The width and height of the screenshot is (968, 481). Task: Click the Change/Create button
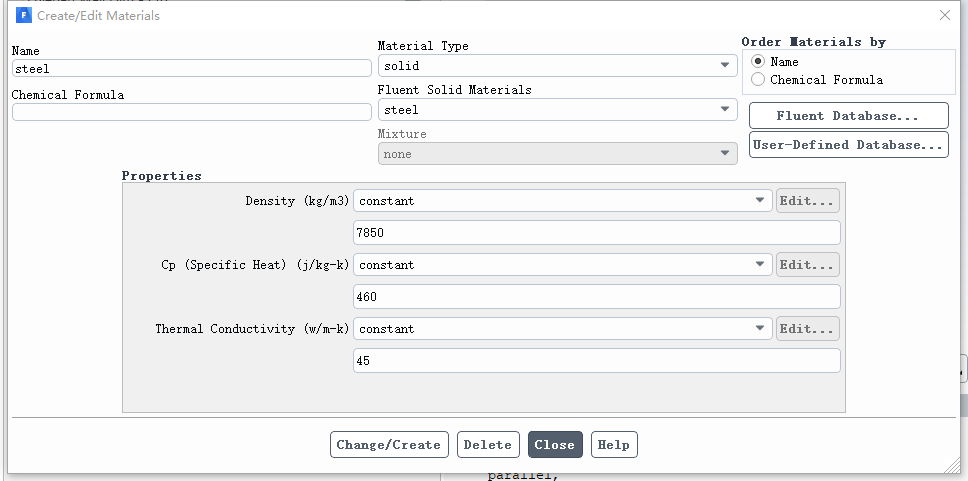pos(389,445)
